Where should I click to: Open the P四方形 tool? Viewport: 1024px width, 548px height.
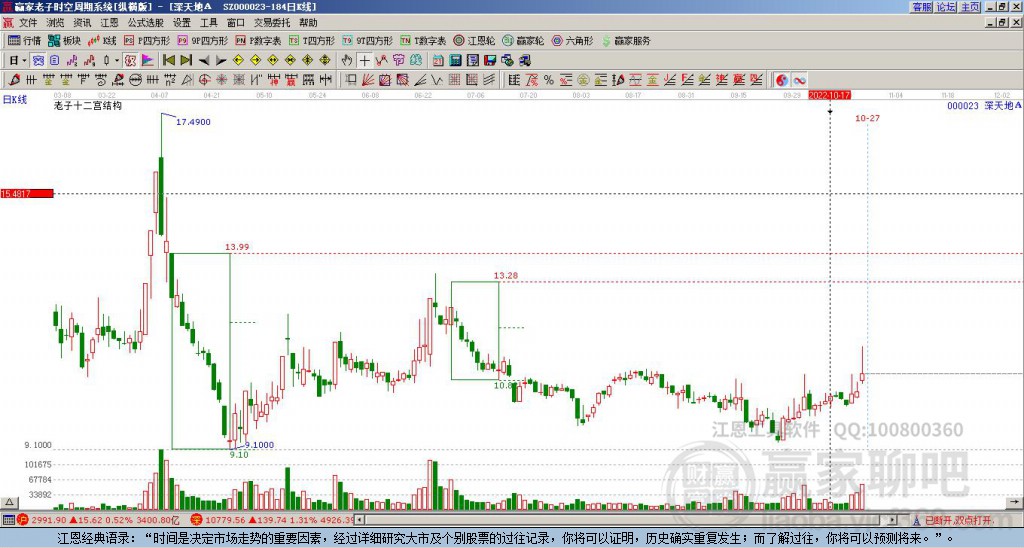pyautogui.click(x=147, y=40)
